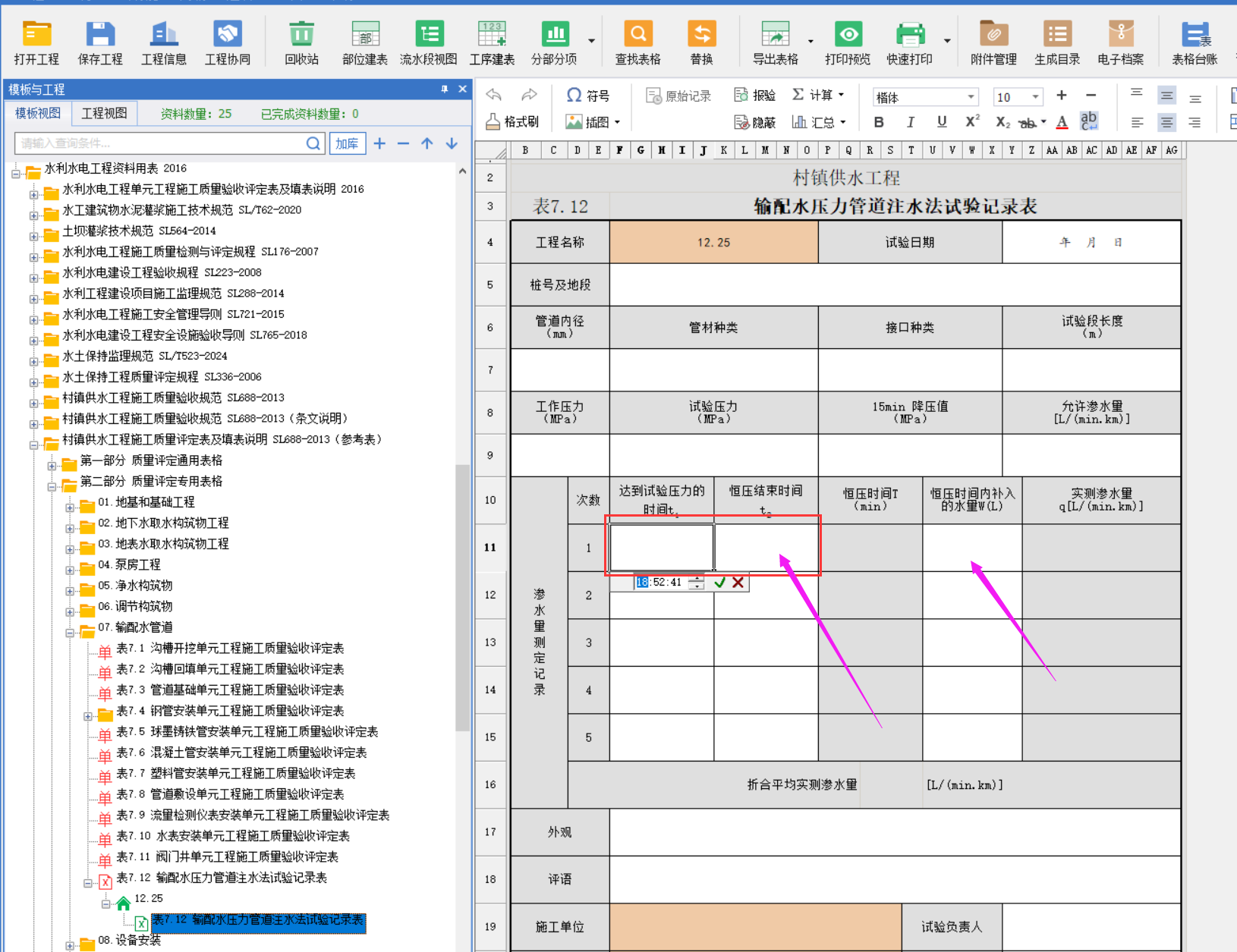Image resolution: width=1237 pixels, height=952 pixels.
Task: Switch to the 工程视图 tab
Action: [x=104, y=113]
